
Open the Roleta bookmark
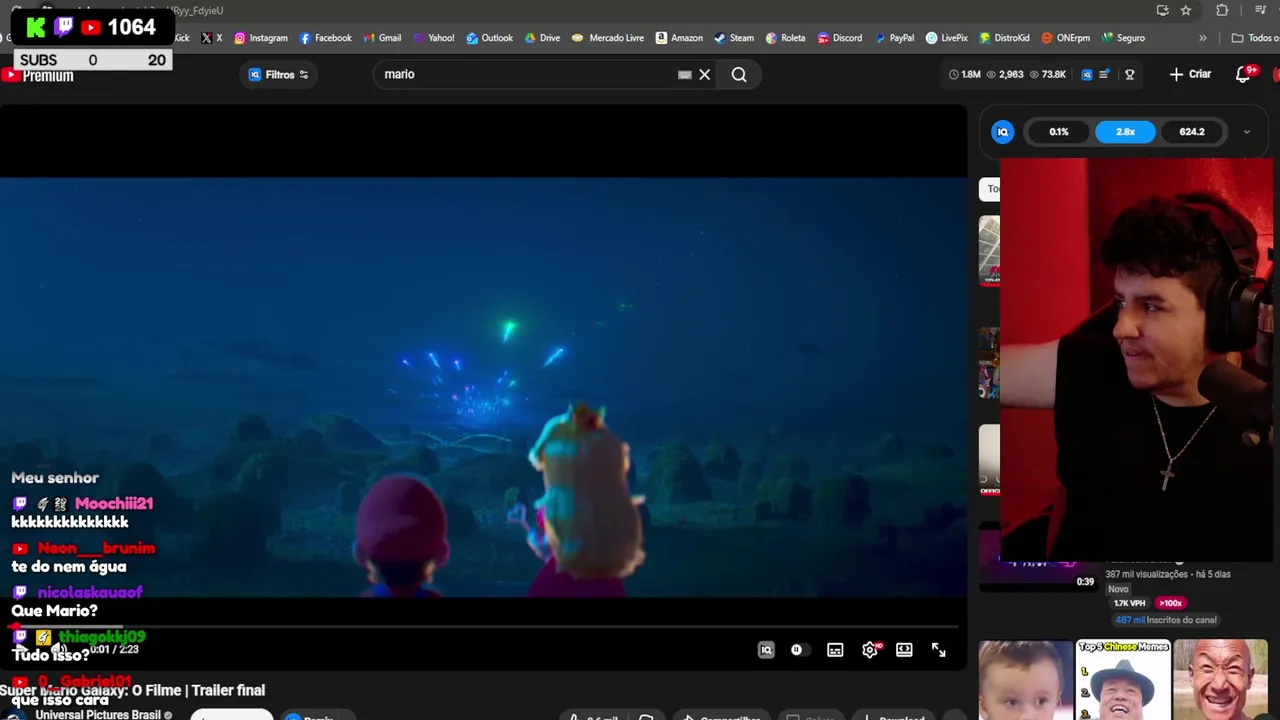(x=785, y=38)
